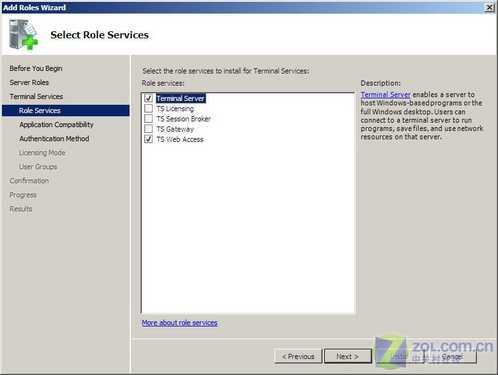This screenshot has width=498, height=375.
Task: Check the TS Session Broker option
Action: pos(149,119)
